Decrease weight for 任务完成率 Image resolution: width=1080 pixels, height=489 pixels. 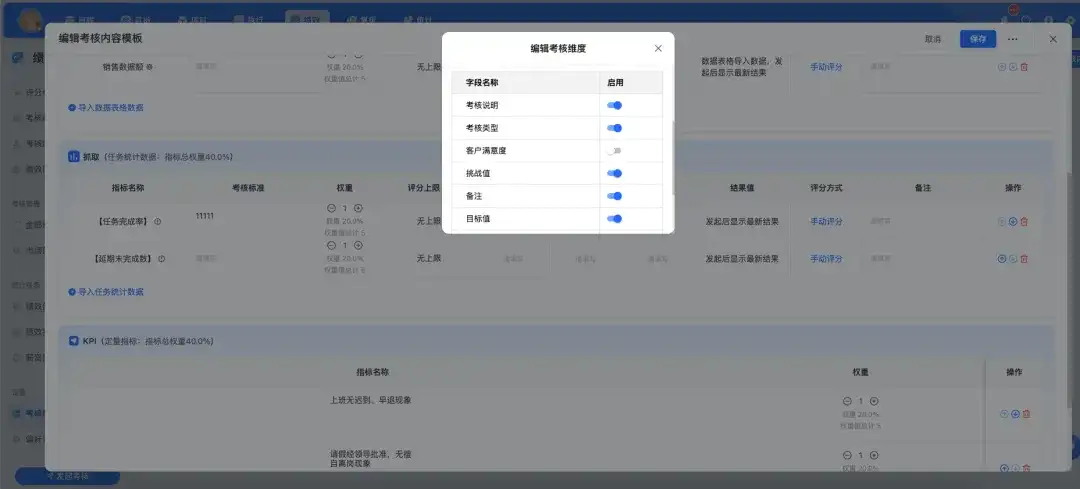point(331,208)
